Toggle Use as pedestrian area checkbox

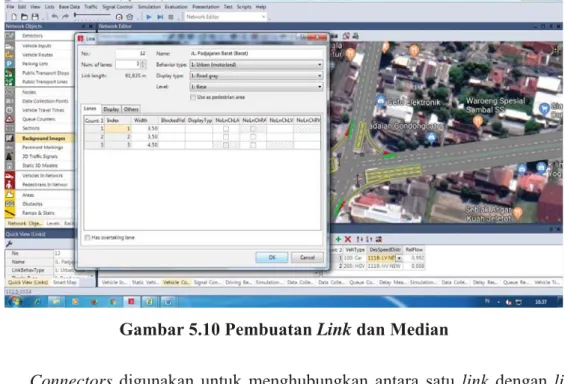(x=193, y=97)
